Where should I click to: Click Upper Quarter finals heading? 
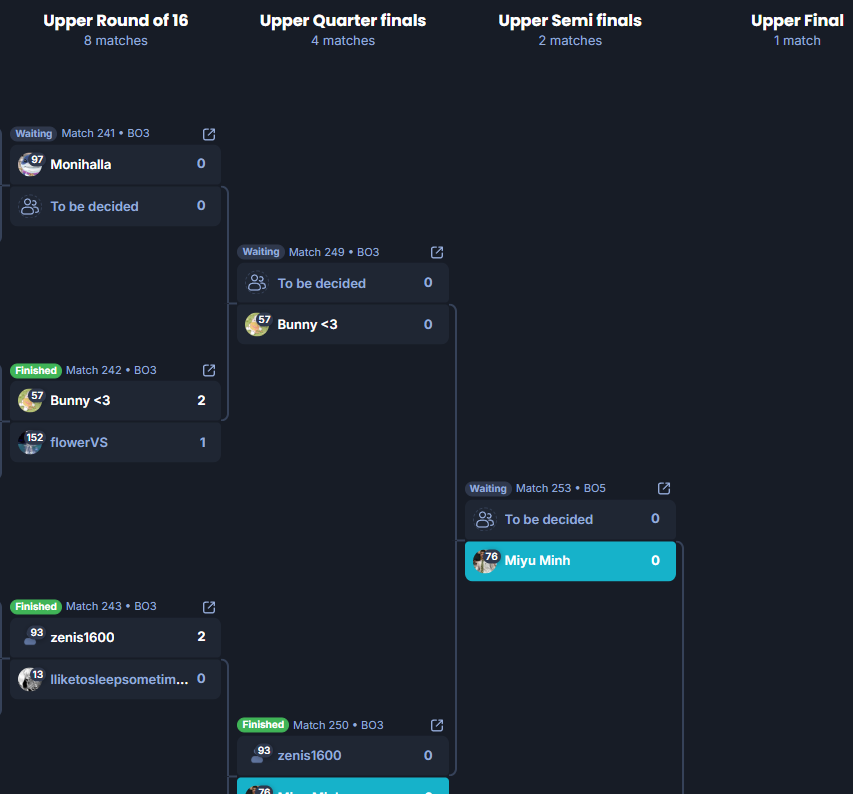[343, 21]
